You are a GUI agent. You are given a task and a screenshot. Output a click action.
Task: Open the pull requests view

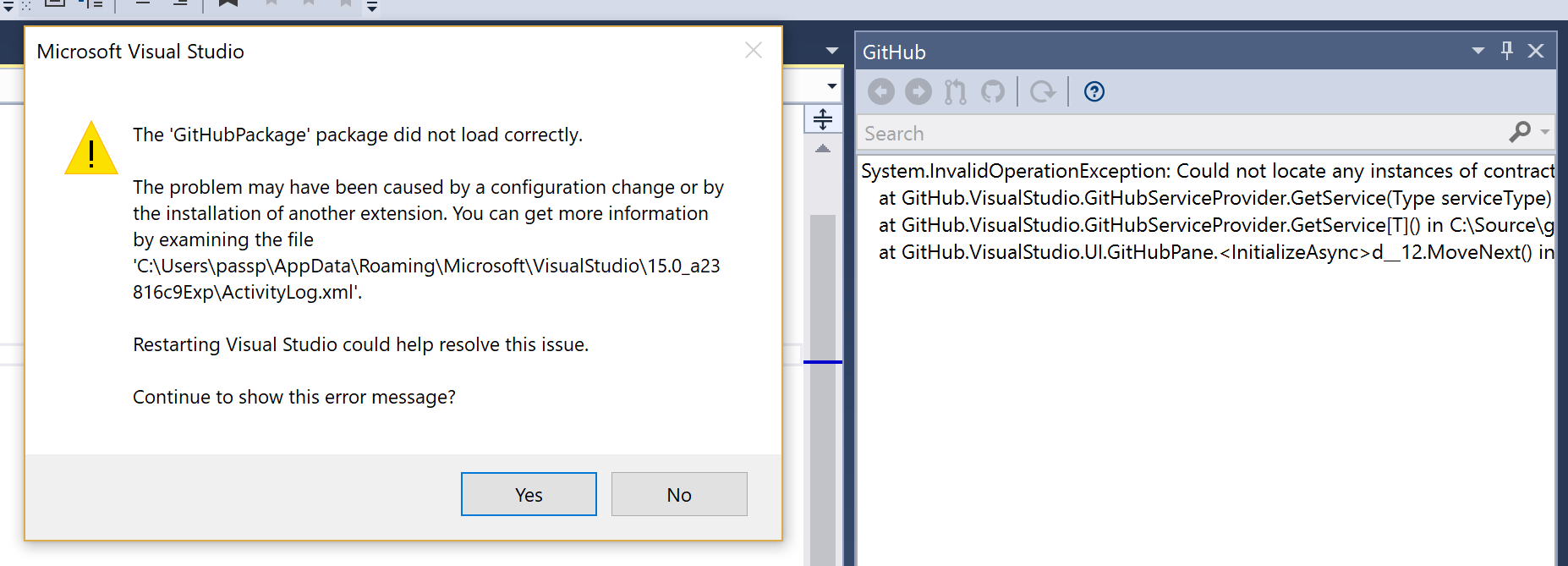click(954, 91)
